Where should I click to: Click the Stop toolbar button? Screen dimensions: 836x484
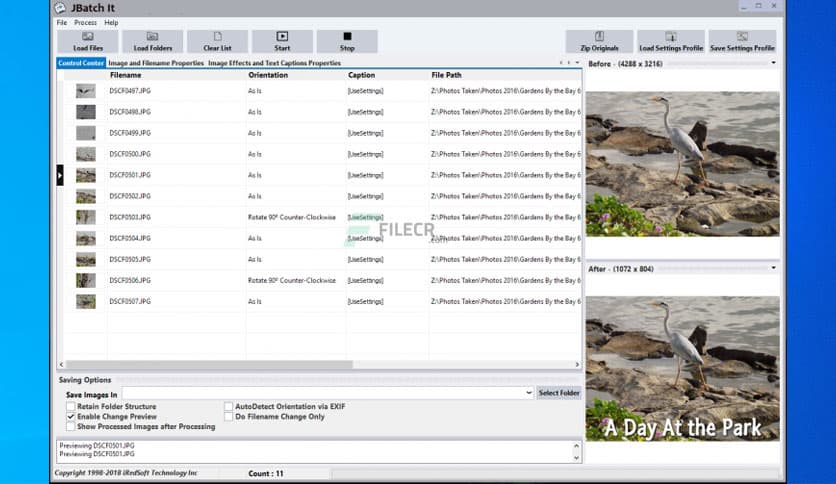coord(347,42)
